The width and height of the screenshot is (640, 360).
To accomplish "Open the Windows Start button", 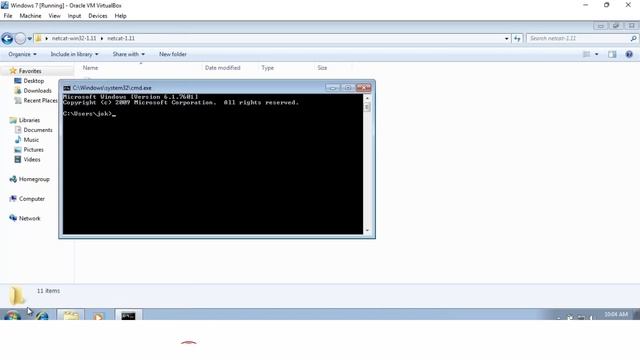I will click(x=12, y=316).
